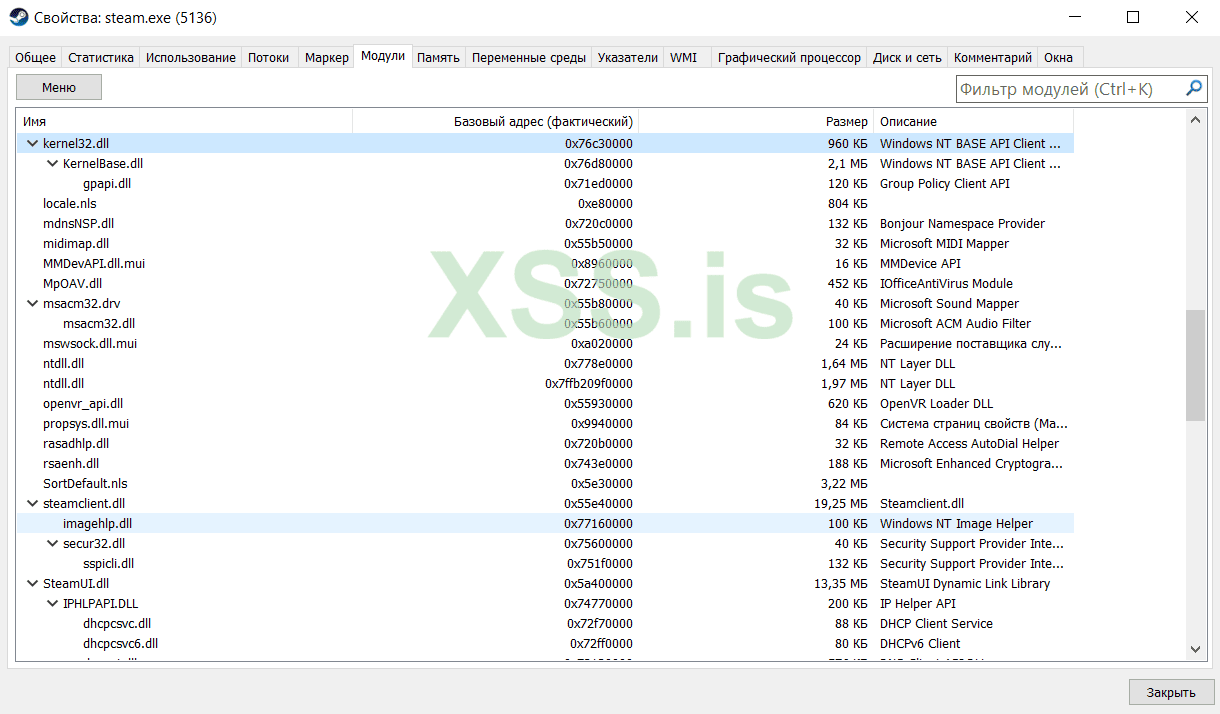Select the gpapi.dll row

(x=545, y=184)
